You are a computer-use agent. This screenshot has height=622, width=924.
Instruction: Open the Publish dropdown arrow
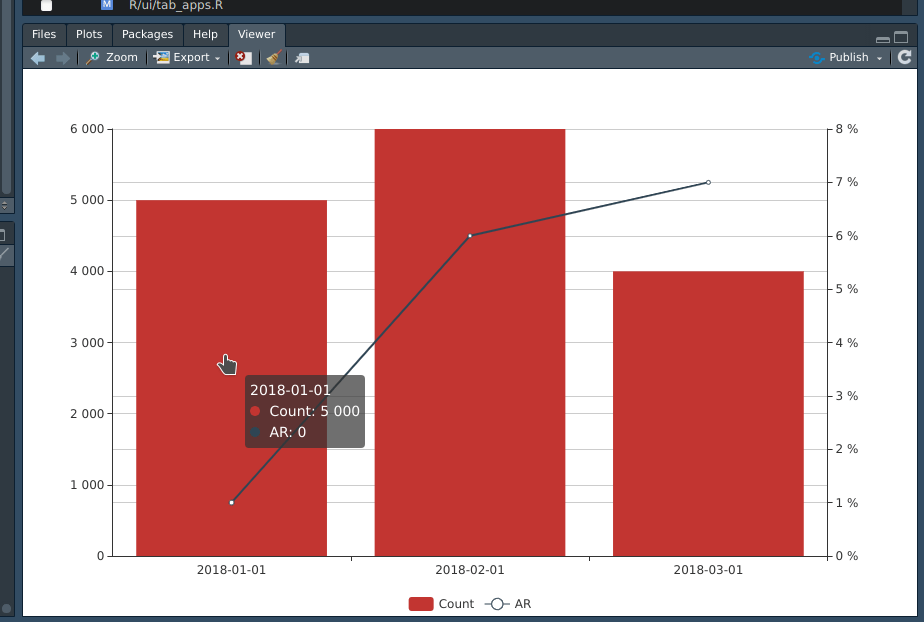tap(880, 57)
